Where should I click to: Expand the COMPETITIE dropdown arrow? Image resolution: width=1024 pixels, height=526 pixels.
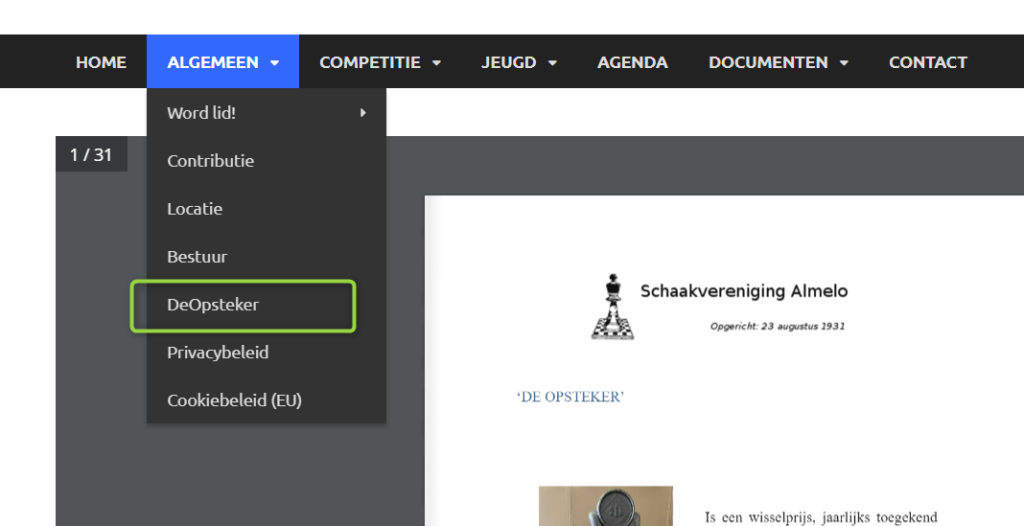437,63
